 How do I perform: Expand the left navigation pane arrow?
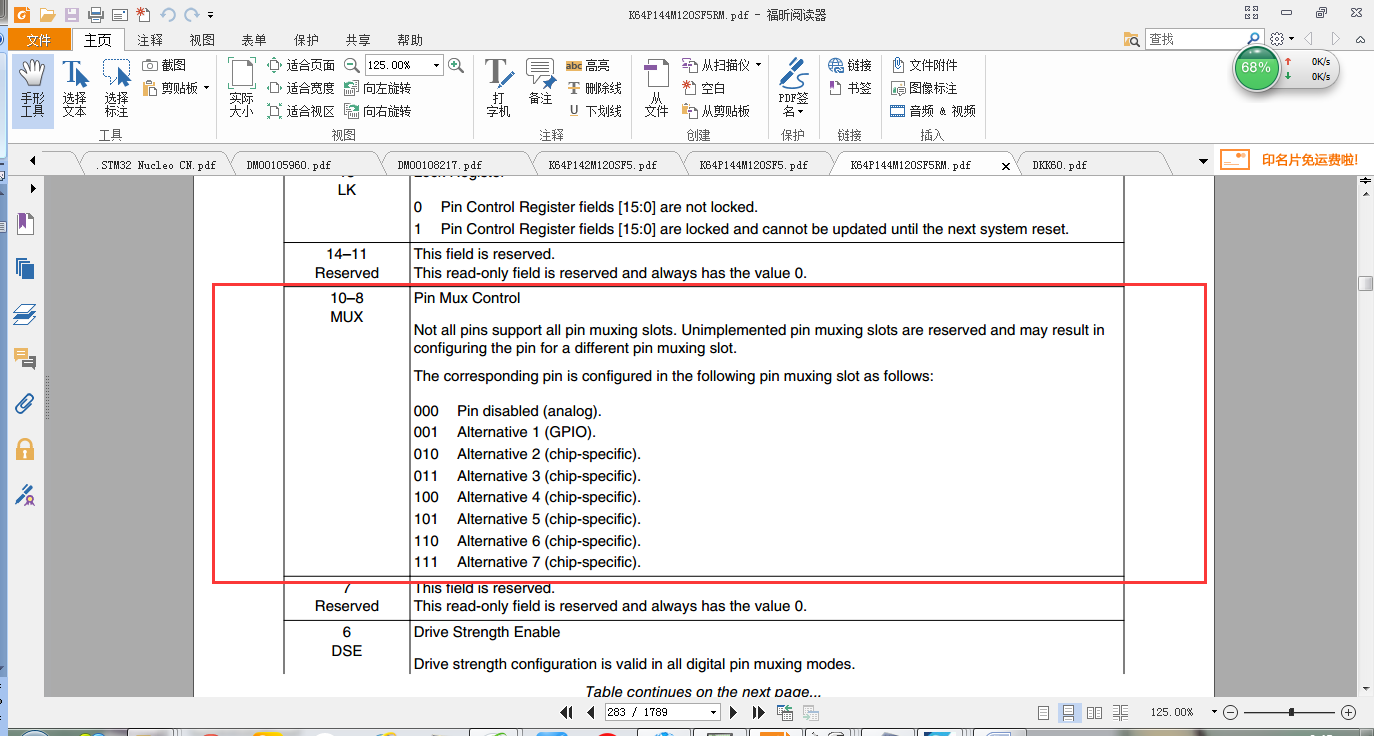(x=33, y=188)
